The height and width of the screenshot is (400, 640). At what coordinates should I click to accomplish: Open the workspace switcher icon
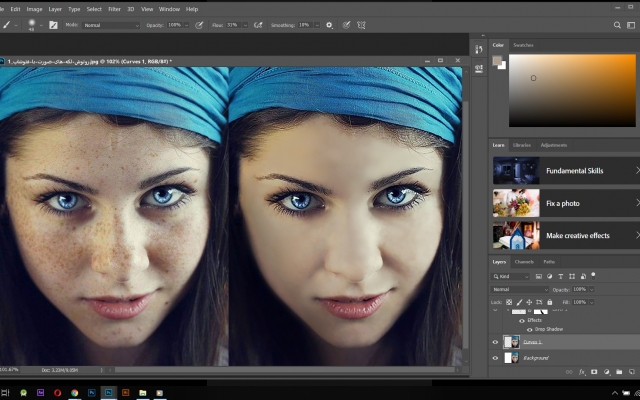point(631,25)
